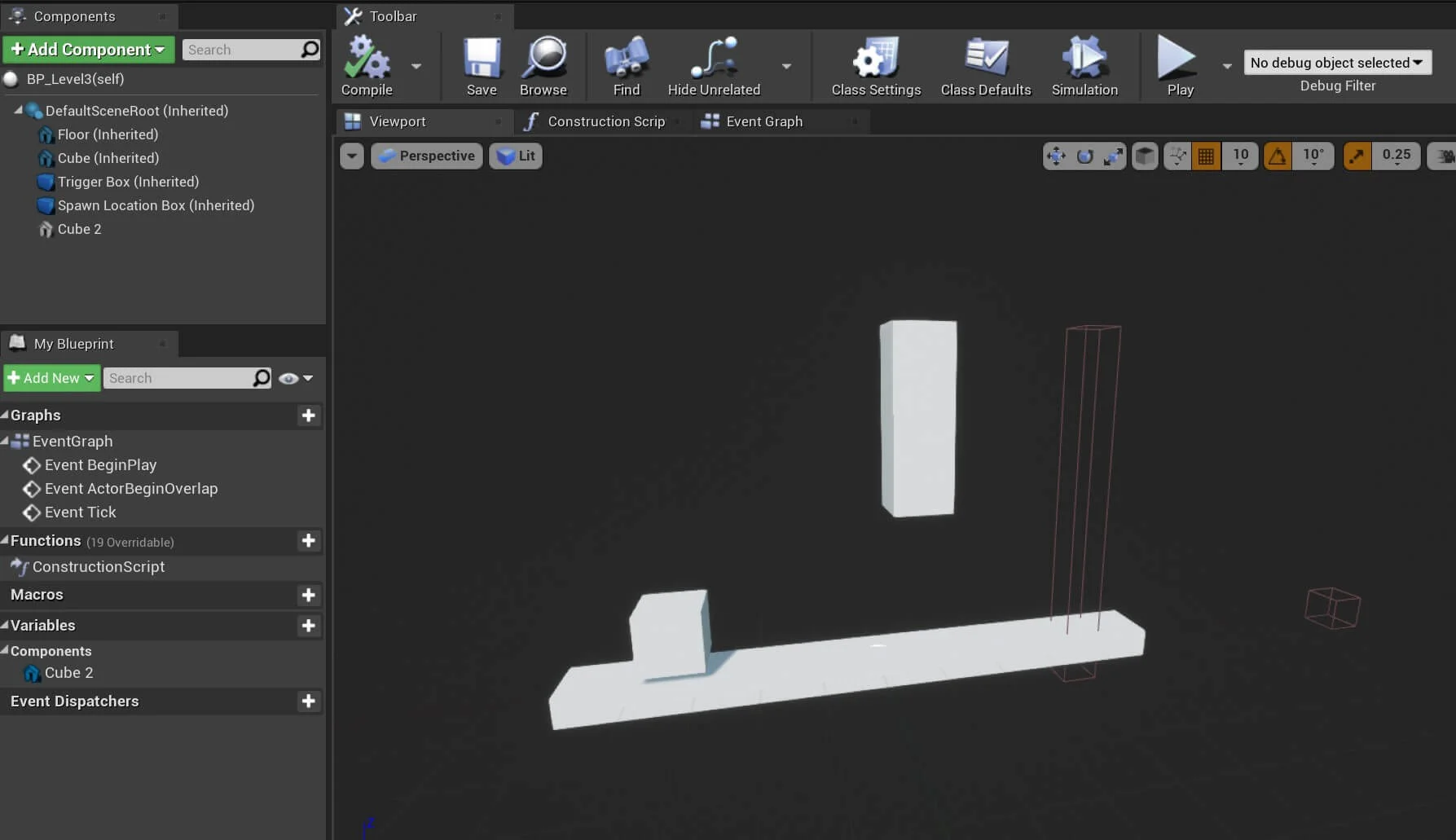Start Simulation from the toolbar
The height and width of the screenshot is (840, 1456).
click(1084, 59)
